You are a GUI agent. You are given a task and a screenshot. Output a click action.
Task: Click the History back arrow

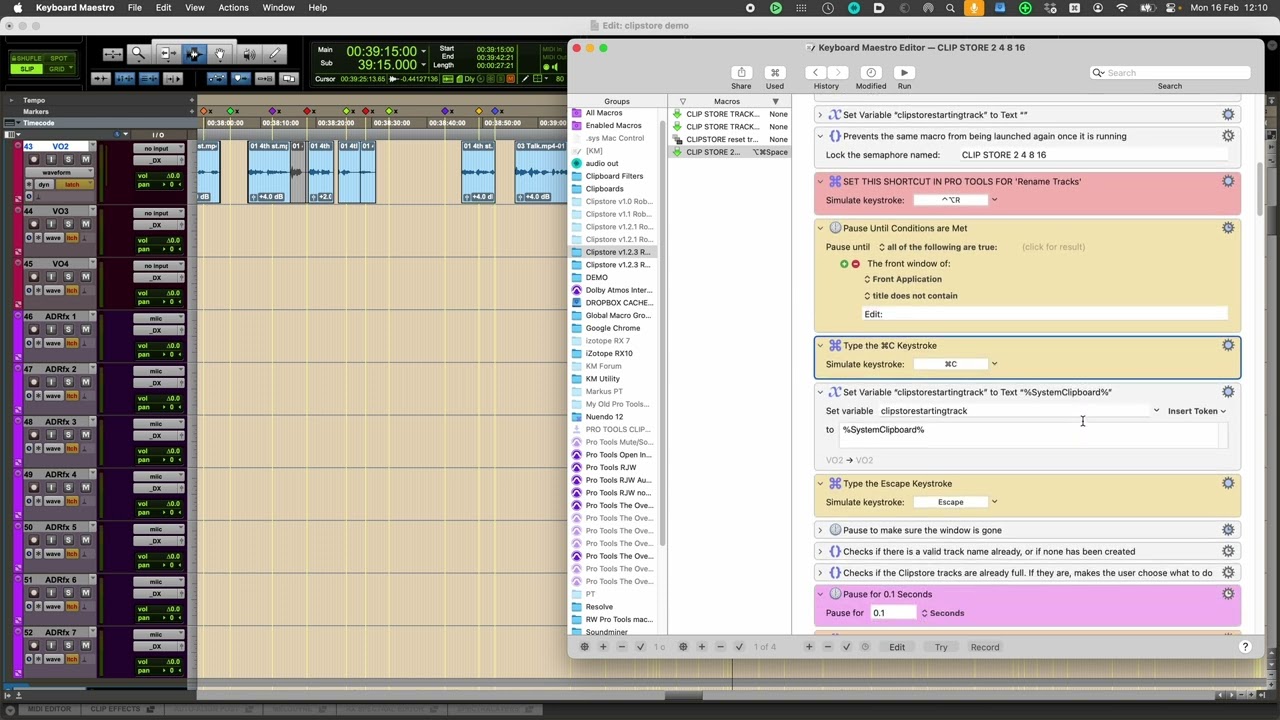(815, 72)
